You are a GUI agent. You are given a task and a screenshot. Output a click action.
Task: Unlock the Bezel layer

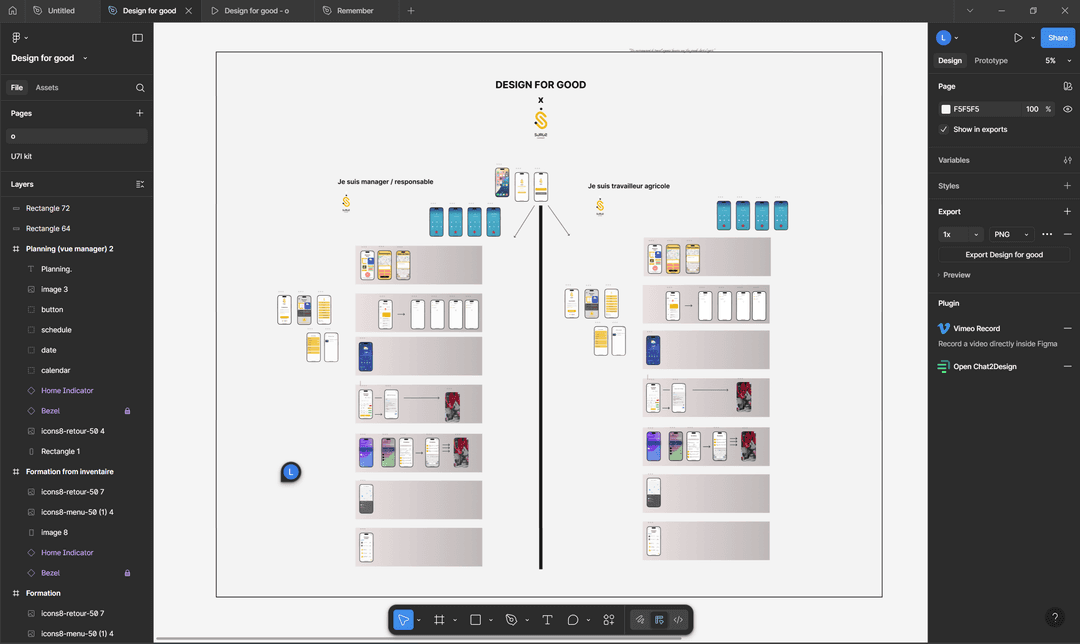pyautogui.click(x=126, y=410)
